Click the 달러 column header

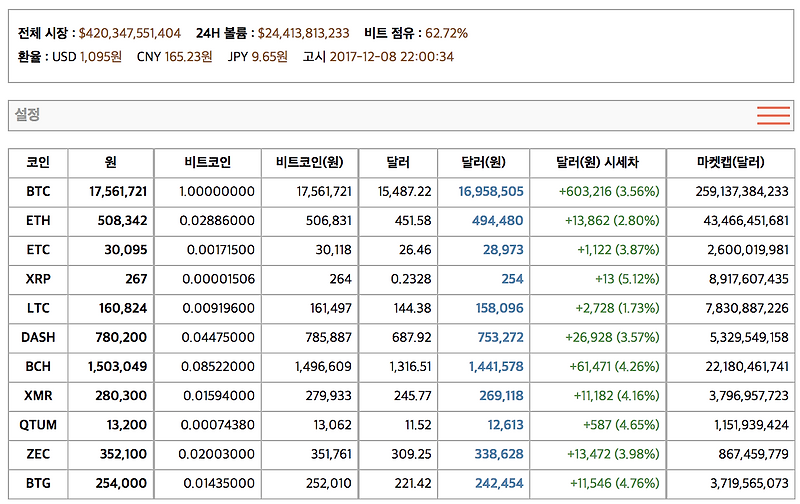[398, 162]
